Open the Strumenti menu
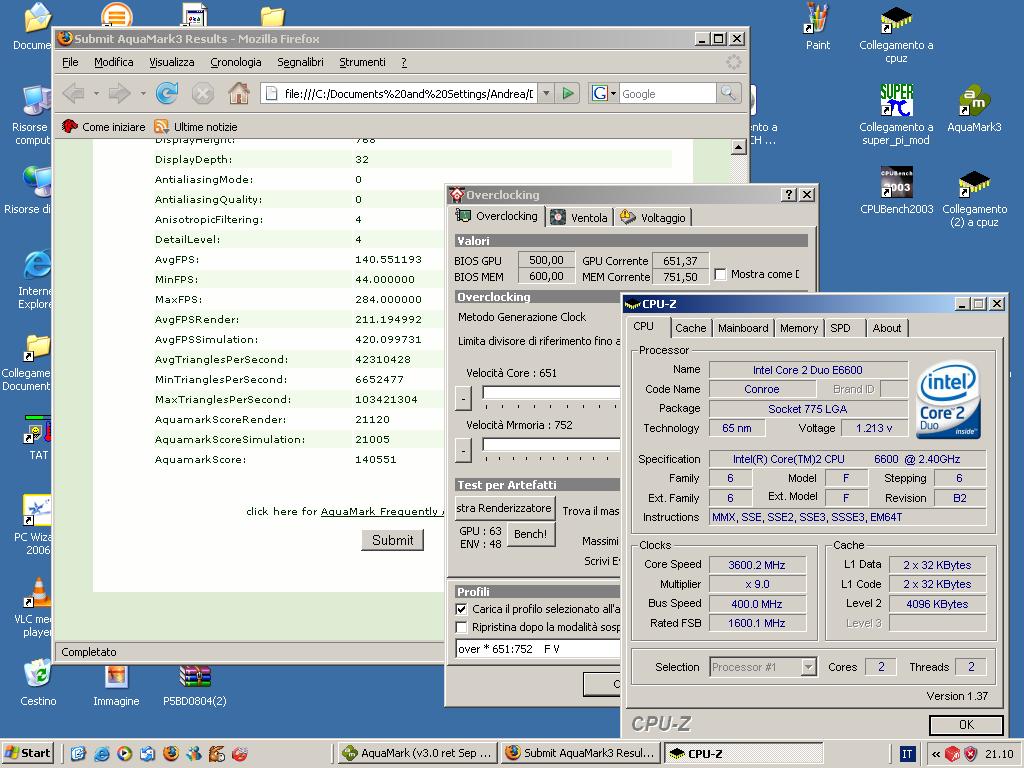The width and height of the screenshot is (1024, 768). pyautogui.click(x=362, y=62)
